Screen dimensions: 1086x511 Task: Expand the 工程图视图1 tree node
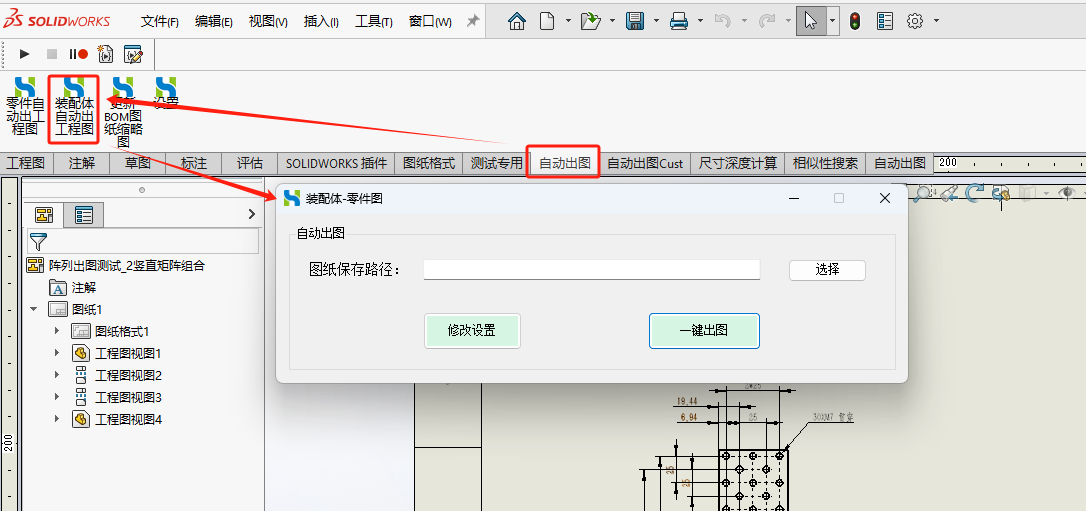click(x=57, y=353)
